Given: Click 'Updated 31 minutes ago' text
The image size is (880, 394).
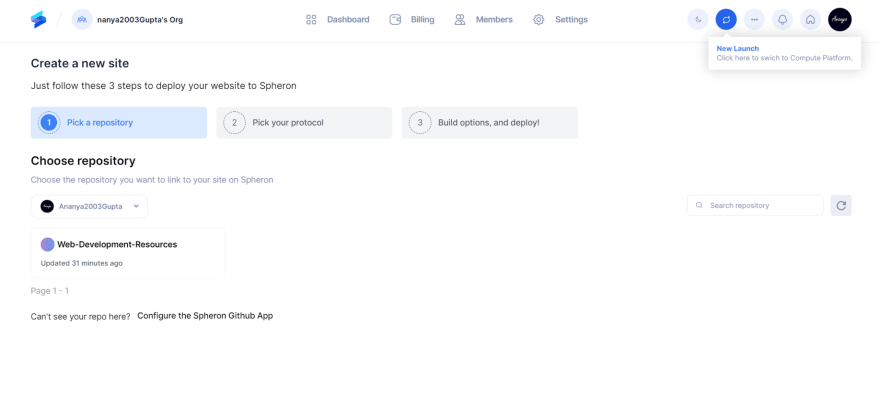Looking at the screenshot, I should click(81, 263).
